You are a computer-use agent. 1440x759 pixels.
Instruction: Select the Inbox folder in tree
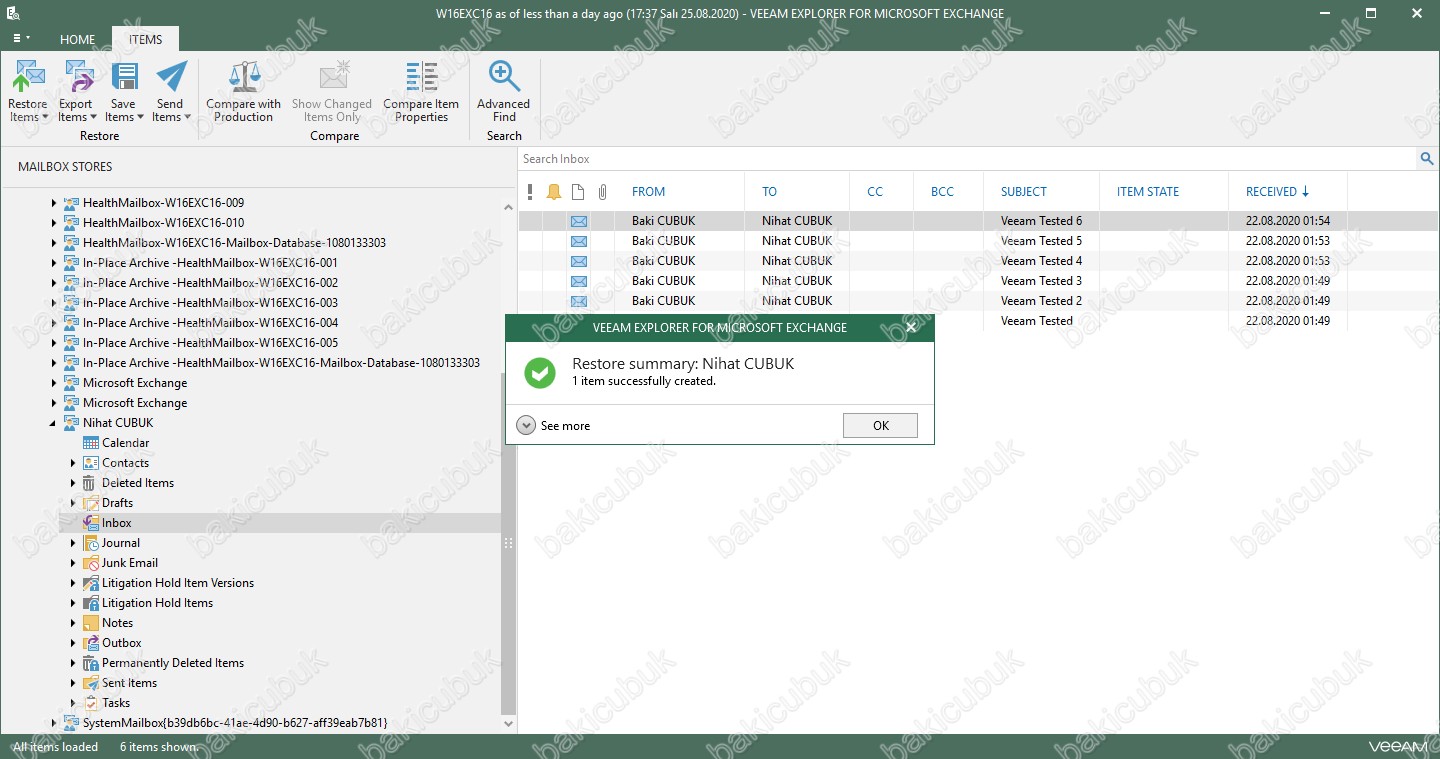117,523
